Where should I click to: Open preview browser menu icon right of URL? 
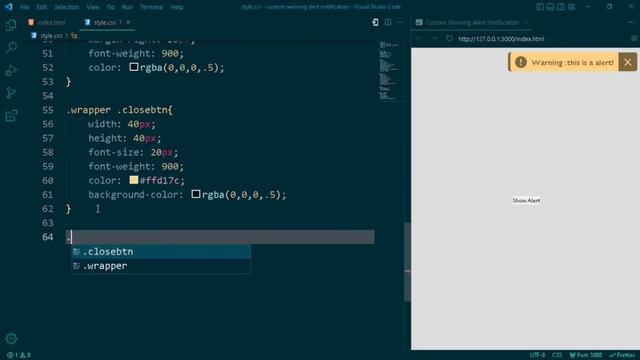click(634, 38)
